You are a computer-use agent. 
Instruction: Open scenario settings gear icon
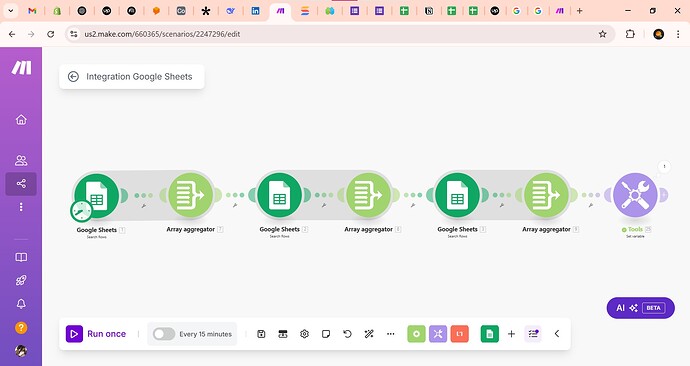coord(304,334)
